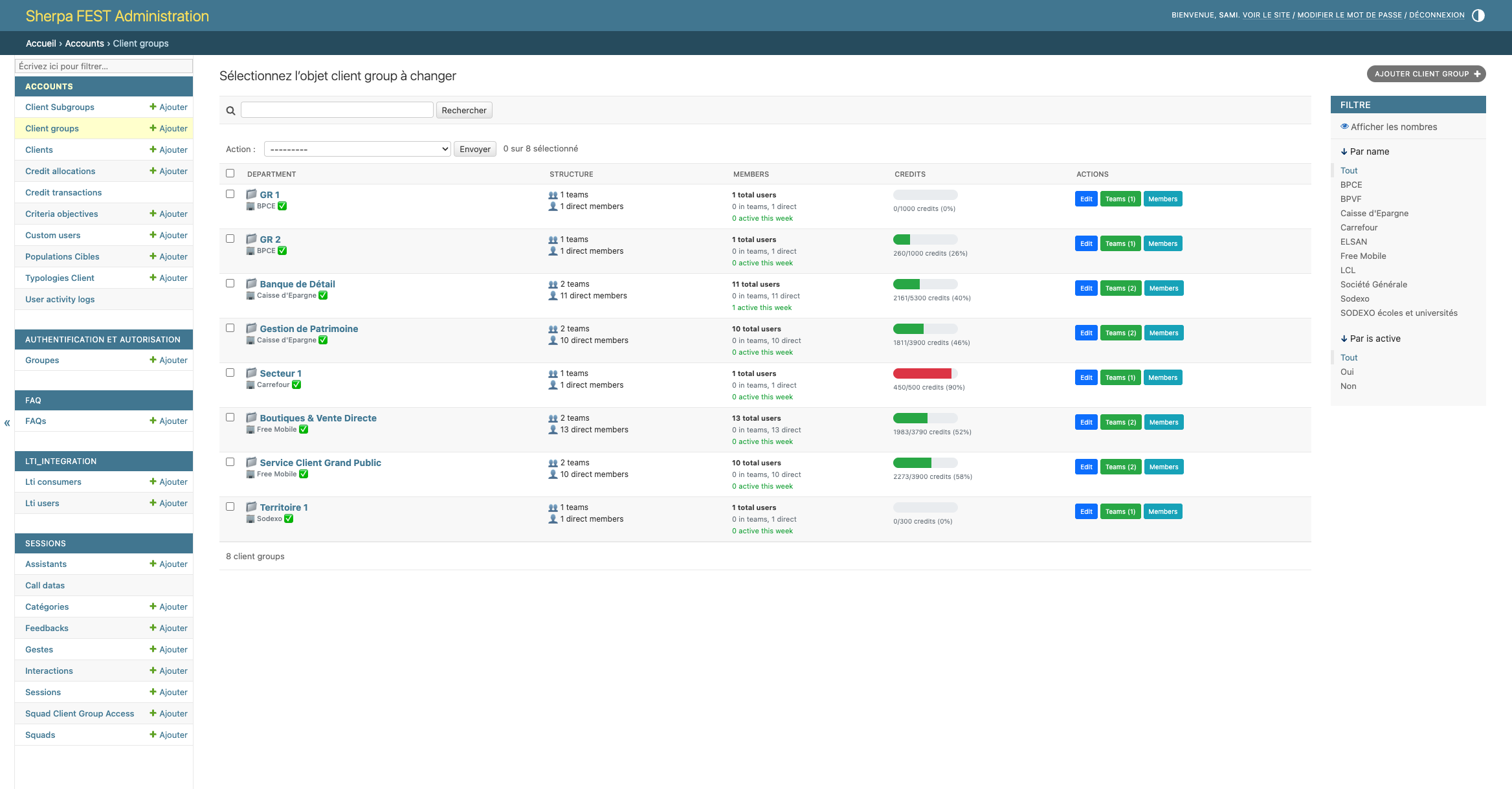Click the green plus icon next to Clients
This screenshot has width=1512, height=789.
(153, 150)
